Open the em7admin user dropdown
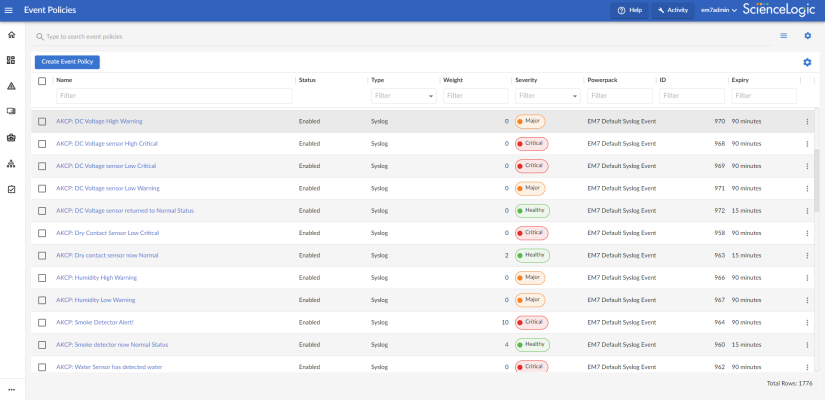The image size is (825, 400). click(719, 10)
